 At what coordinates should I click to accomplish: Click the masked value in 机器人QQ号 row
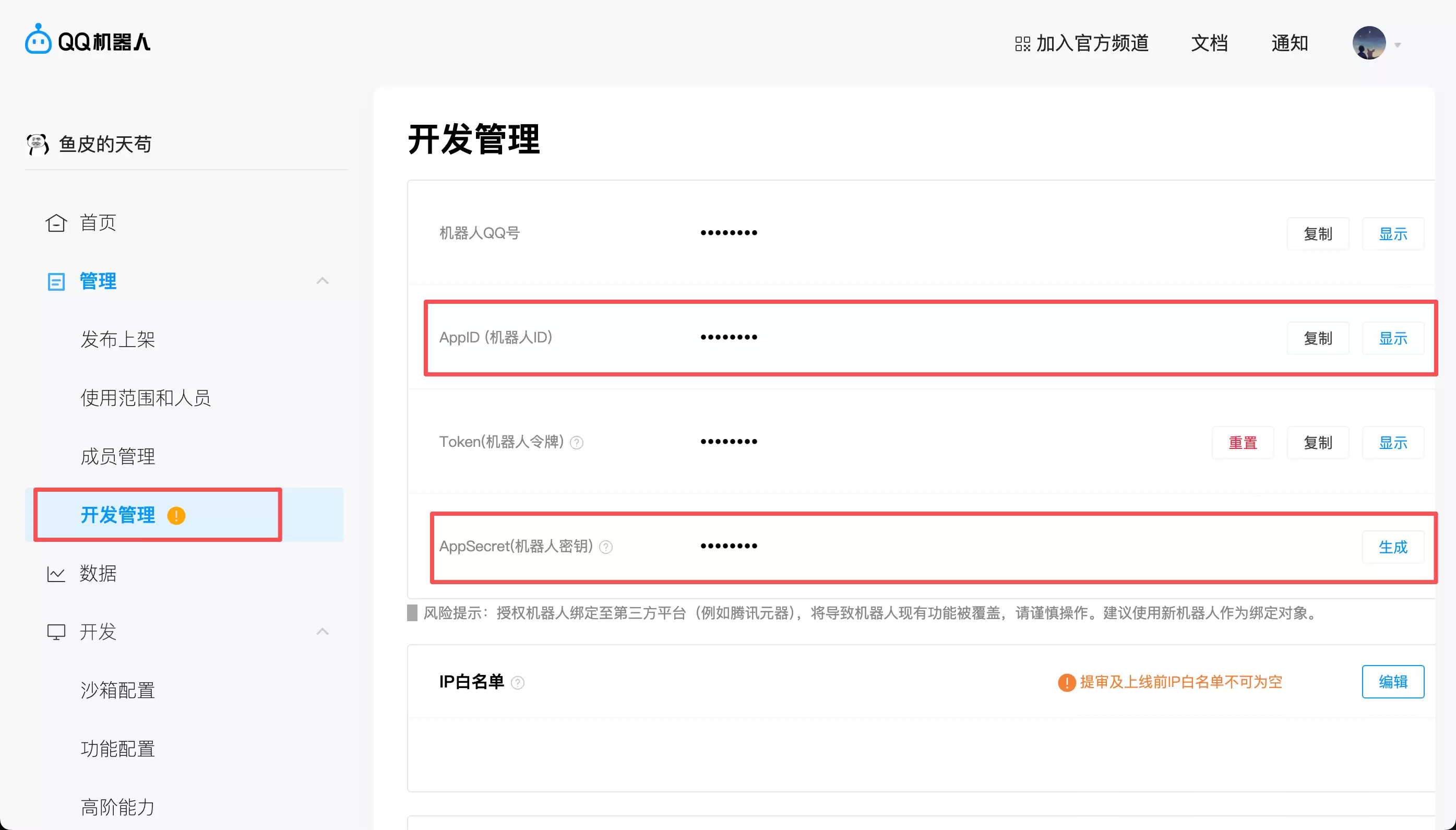coord(729,233)
